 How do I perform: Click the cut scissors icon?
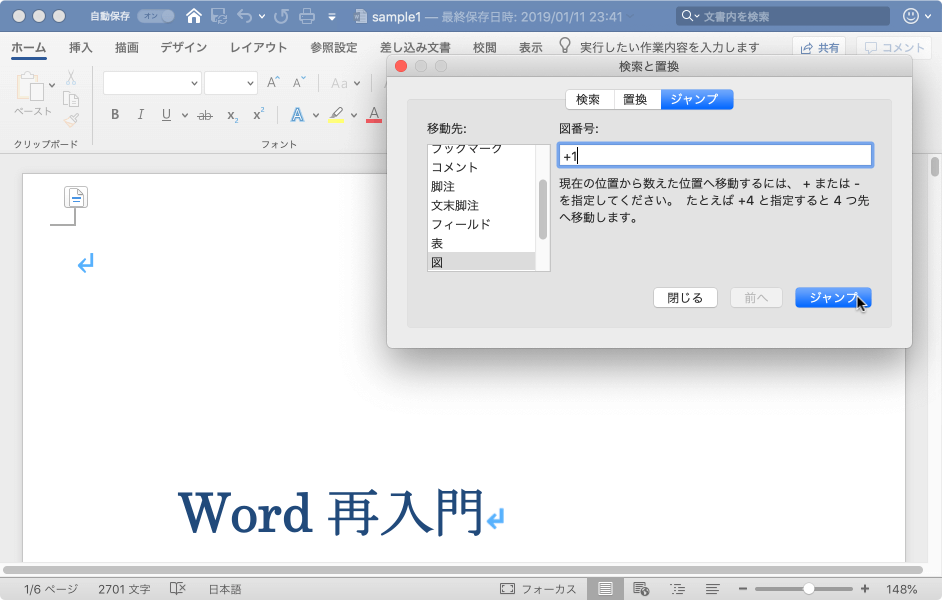click(71, 77)
